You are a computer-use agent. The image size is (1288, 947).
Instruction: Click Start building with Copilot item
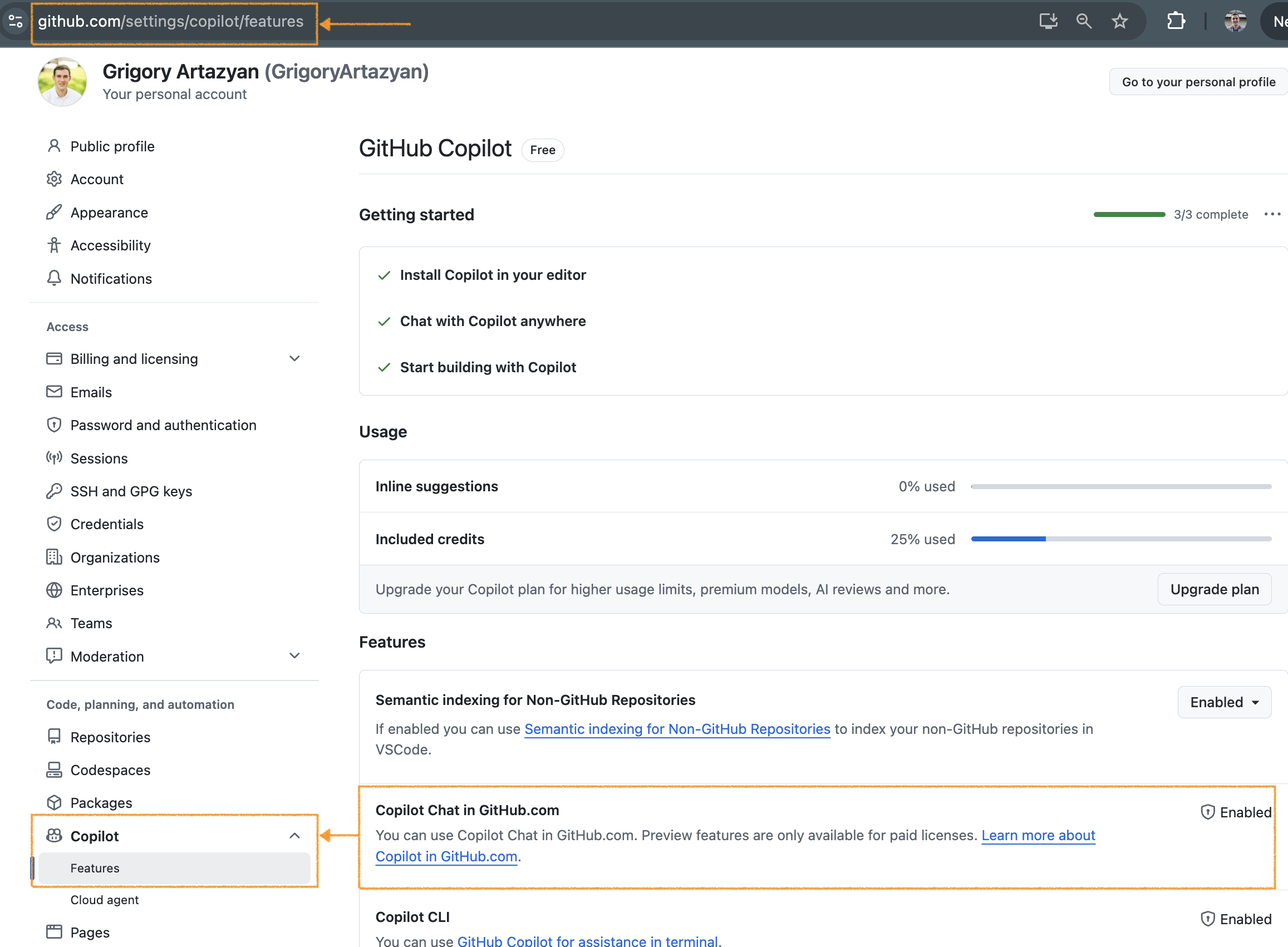pyautogui.click(x=488, y=367)
